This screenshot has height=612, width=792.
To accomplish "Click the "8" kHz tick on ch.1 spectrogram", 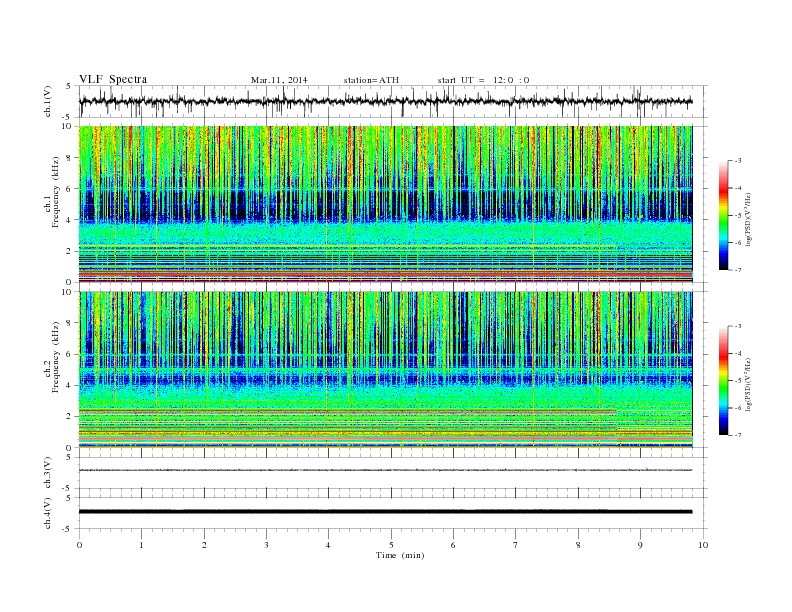I will (70, 158).
